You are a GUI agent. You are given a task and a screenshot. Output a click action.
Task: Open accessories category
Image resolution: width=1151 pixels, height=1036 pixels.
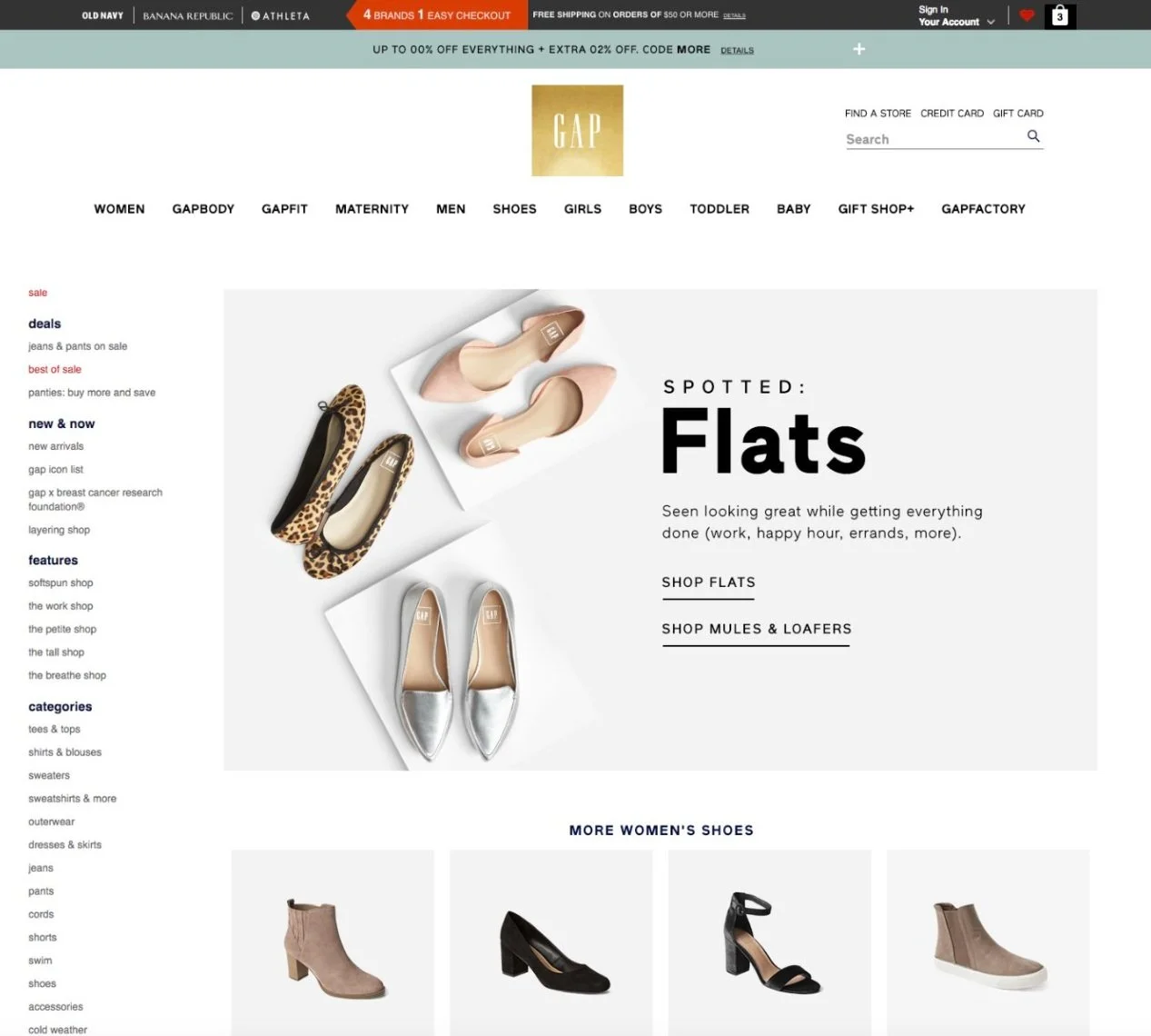[x=55, y=1007]
